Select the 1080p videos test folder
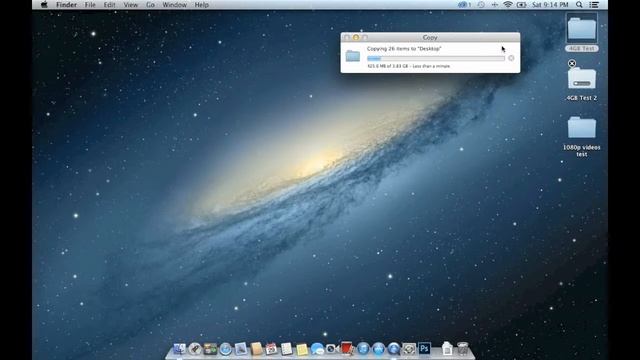The height and width of the screenshot is (360, 640). click(582, 127)
